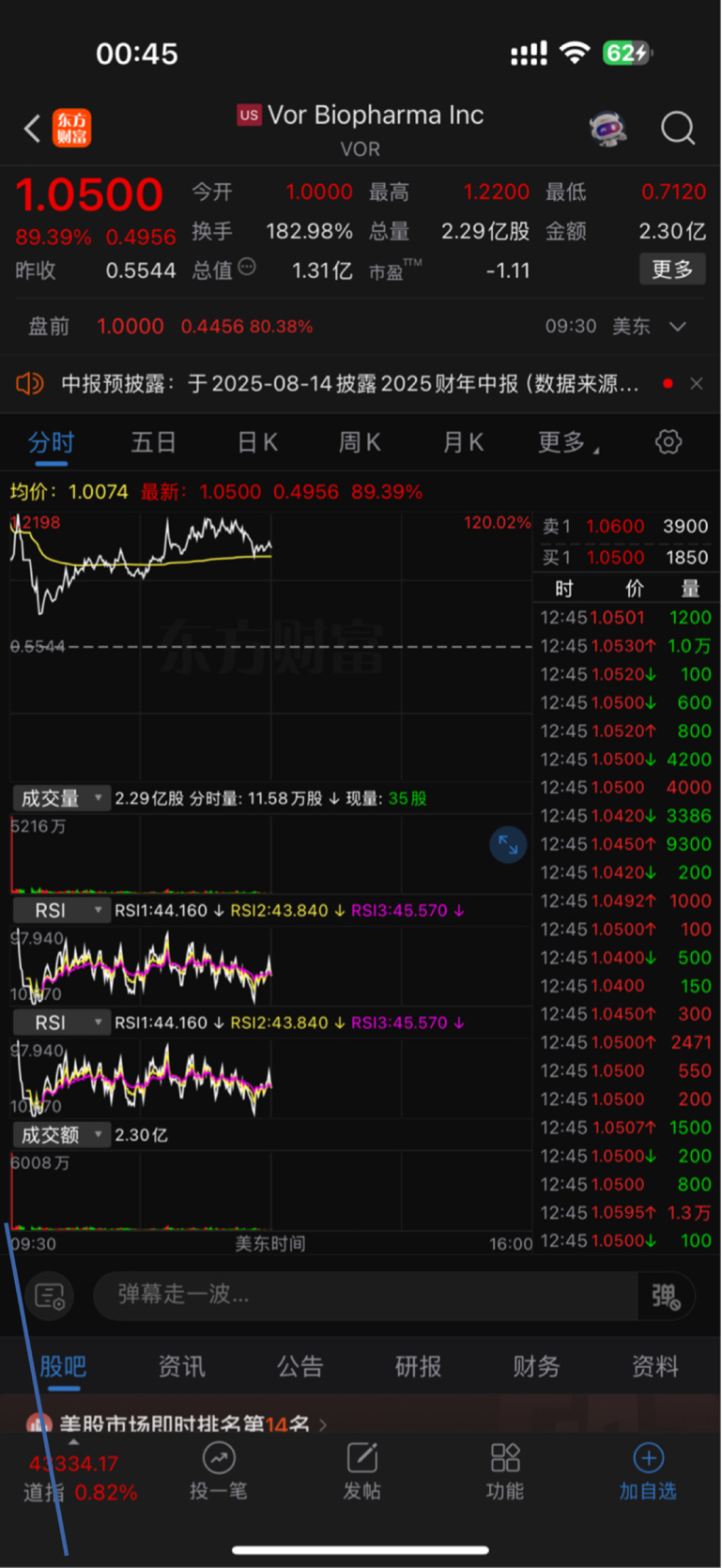Tap the 09:30 美东 time label
The image size is (722, 1568).
point(597,327)
